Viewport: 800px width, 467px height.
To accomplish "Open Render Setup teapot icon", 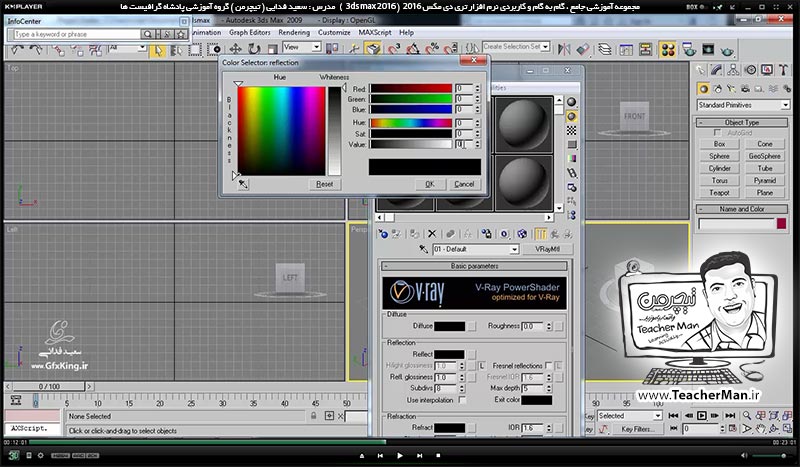I will pos(689,50).
